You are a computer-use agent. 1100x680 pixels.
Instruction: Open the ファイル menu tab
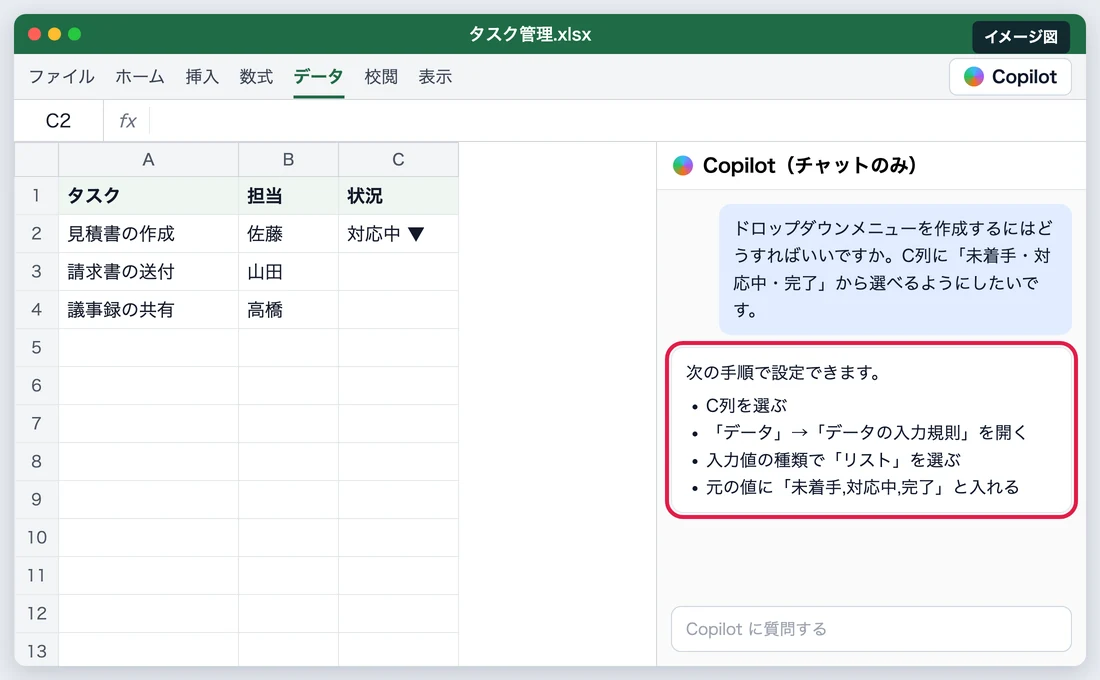[62, 76]
